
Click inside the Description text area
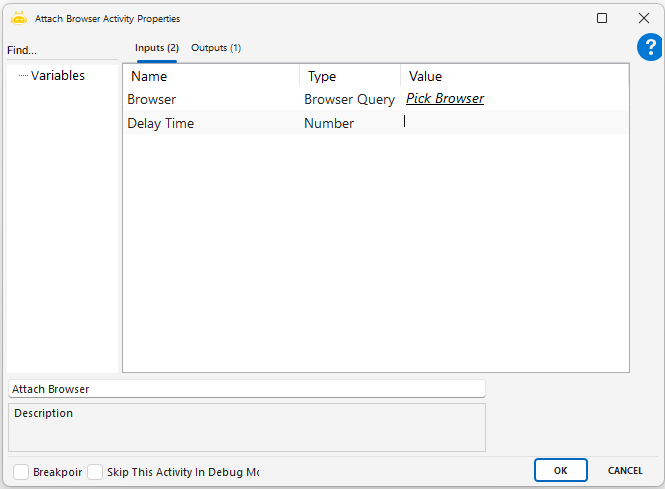pyautogui.click(x=246, y=432)
